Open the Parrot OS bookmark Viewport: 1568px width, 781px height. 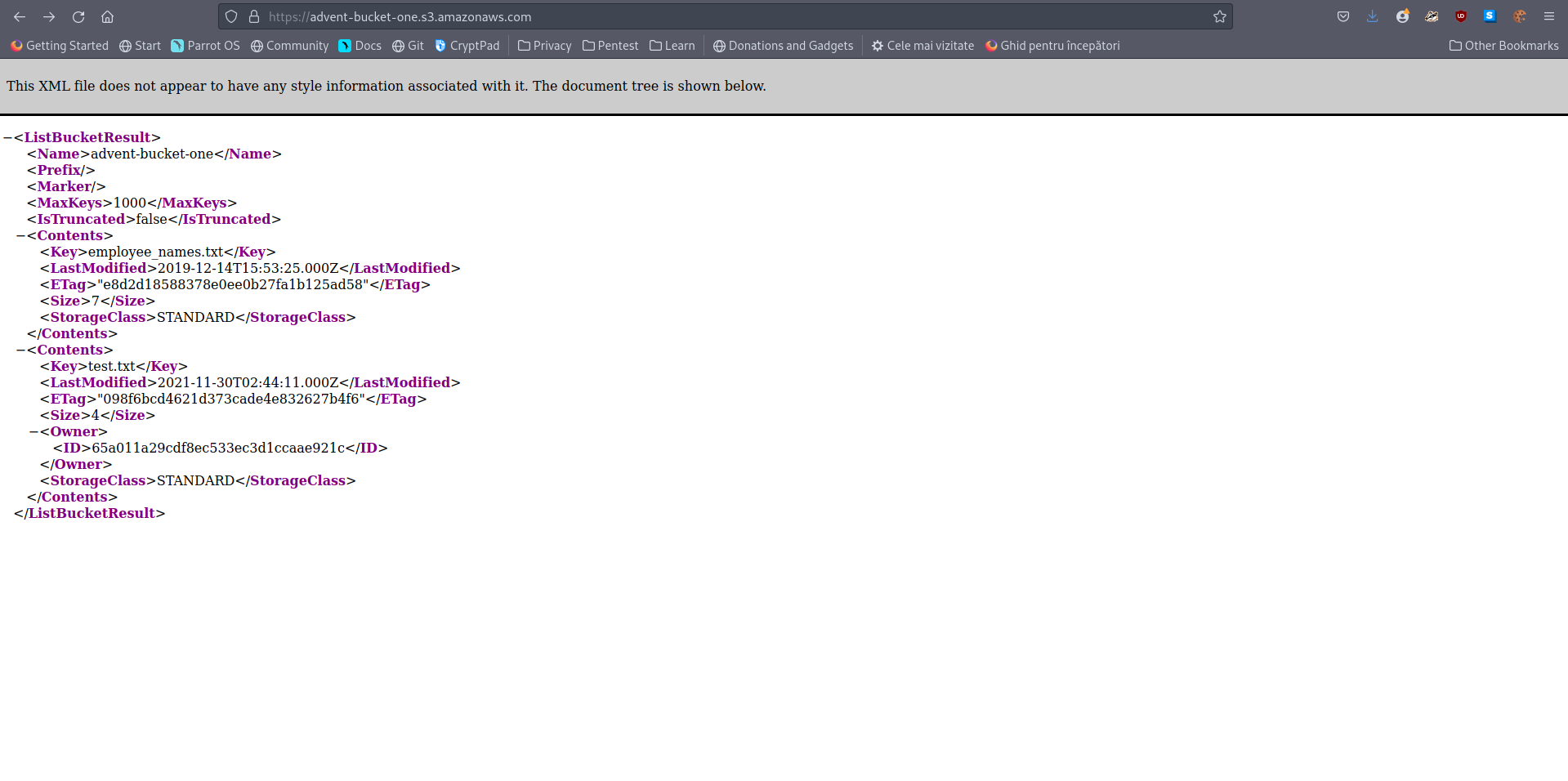205,46
